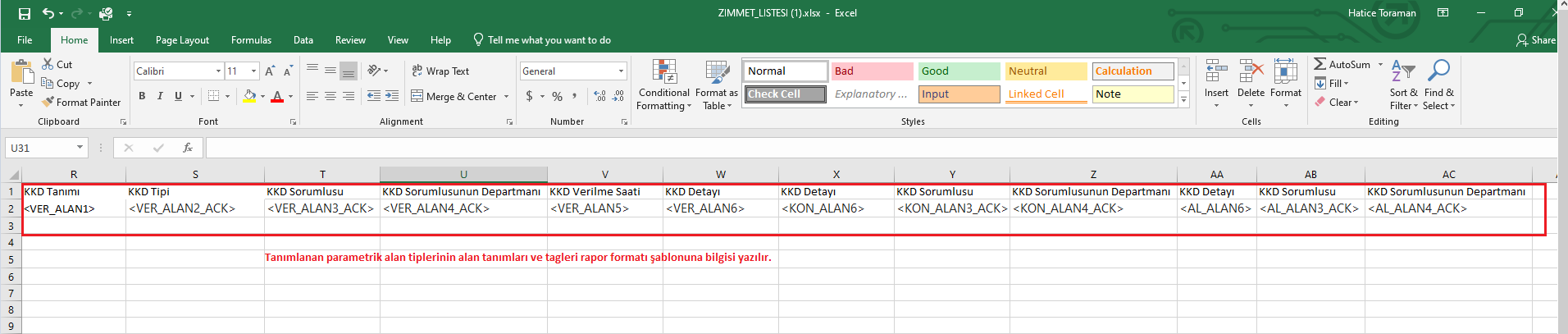Image resolution: width=1568 pixels, height=334 pixels.
Task: Open the font size dropdown
Action: click(x=253, y=71)
